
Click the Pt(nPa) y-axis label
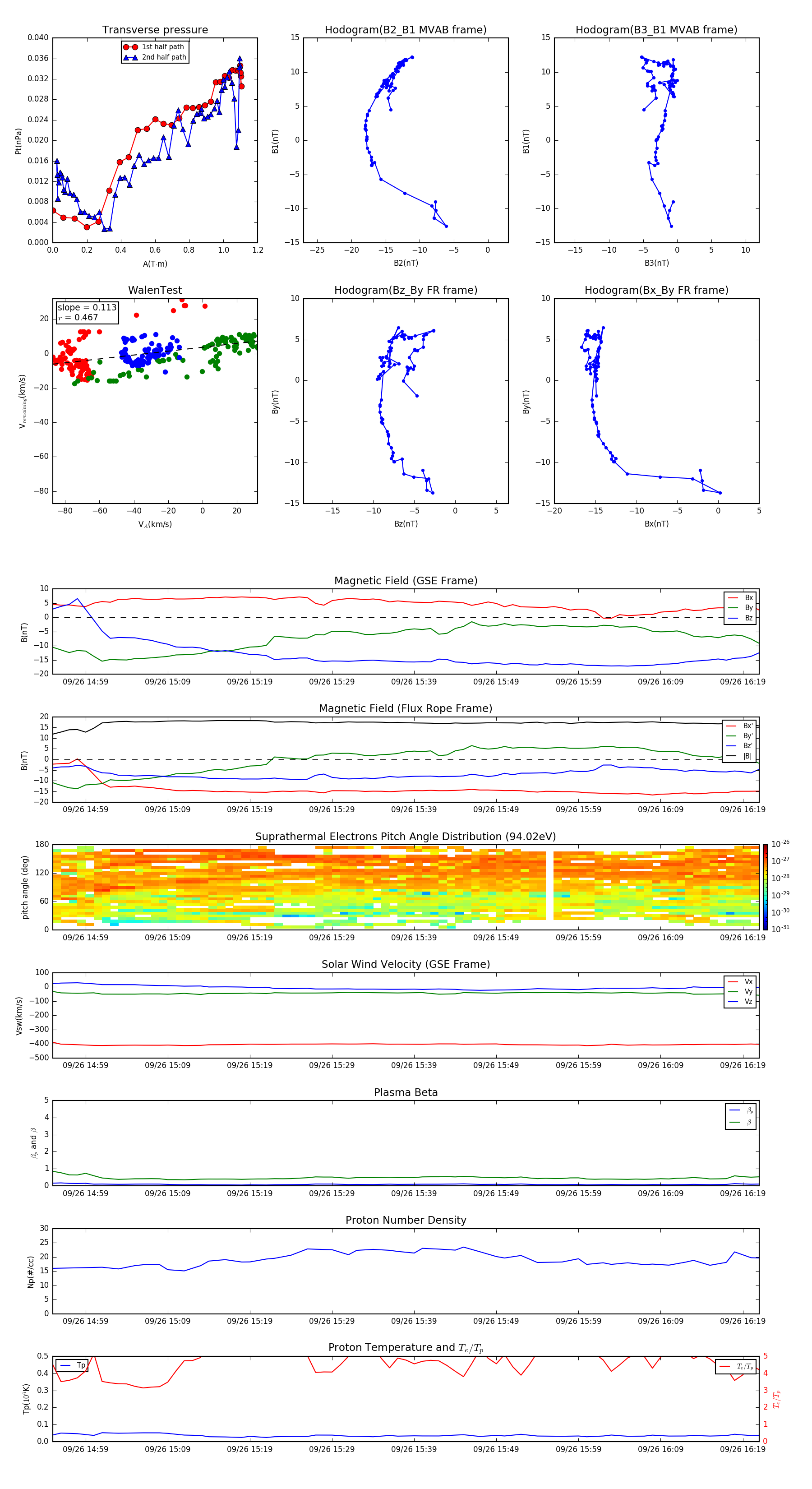[x=18, y=141]
